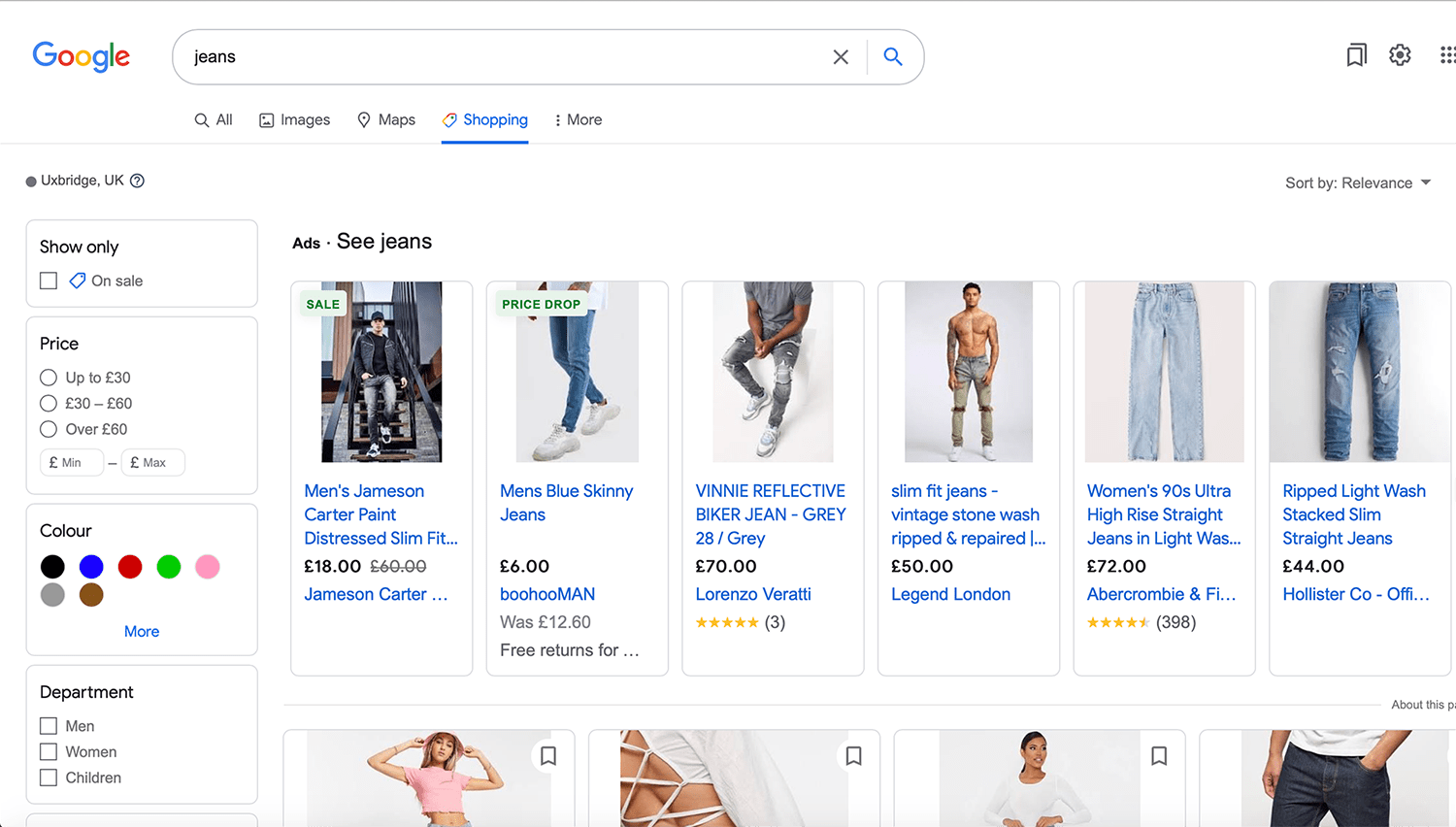Open slim fit jeans vintage stone wash link

coord(968,514)
